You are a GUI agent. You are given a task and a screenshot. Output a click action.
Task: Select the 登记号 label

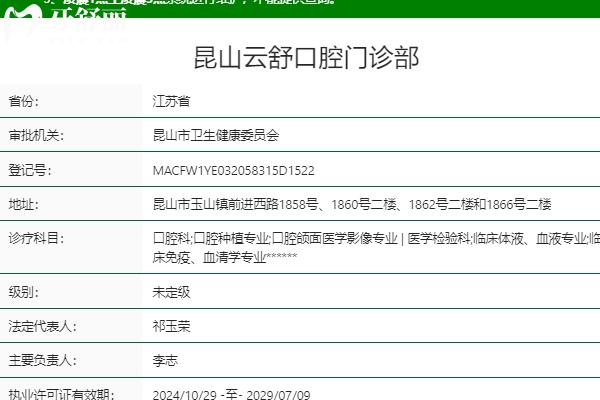click(30, 170)
